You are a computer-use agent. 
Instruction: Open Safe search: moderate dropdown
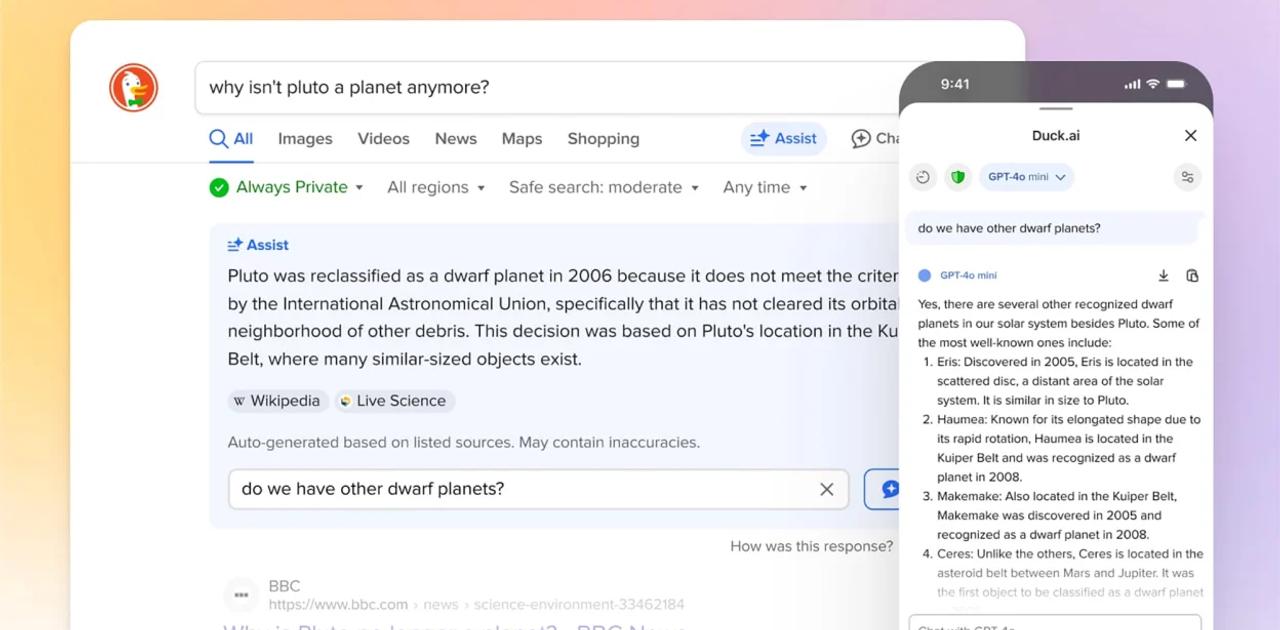[x=603, y=187]
